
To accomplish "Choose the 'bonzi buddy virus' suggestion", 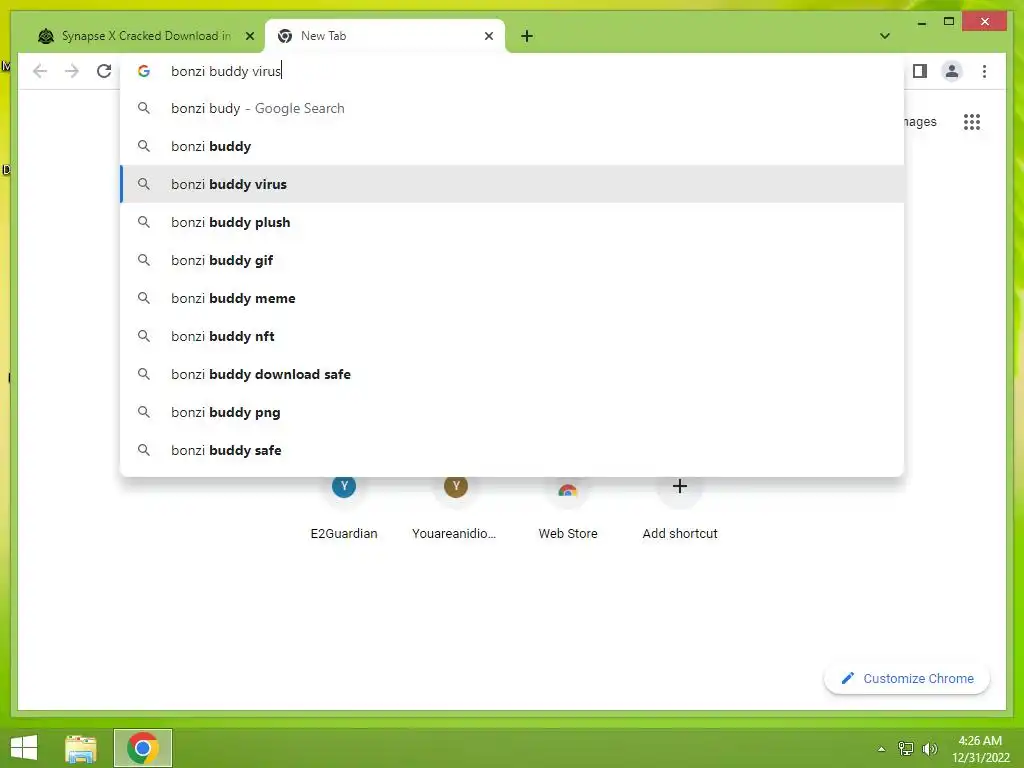I will click(x=512, y=184).
